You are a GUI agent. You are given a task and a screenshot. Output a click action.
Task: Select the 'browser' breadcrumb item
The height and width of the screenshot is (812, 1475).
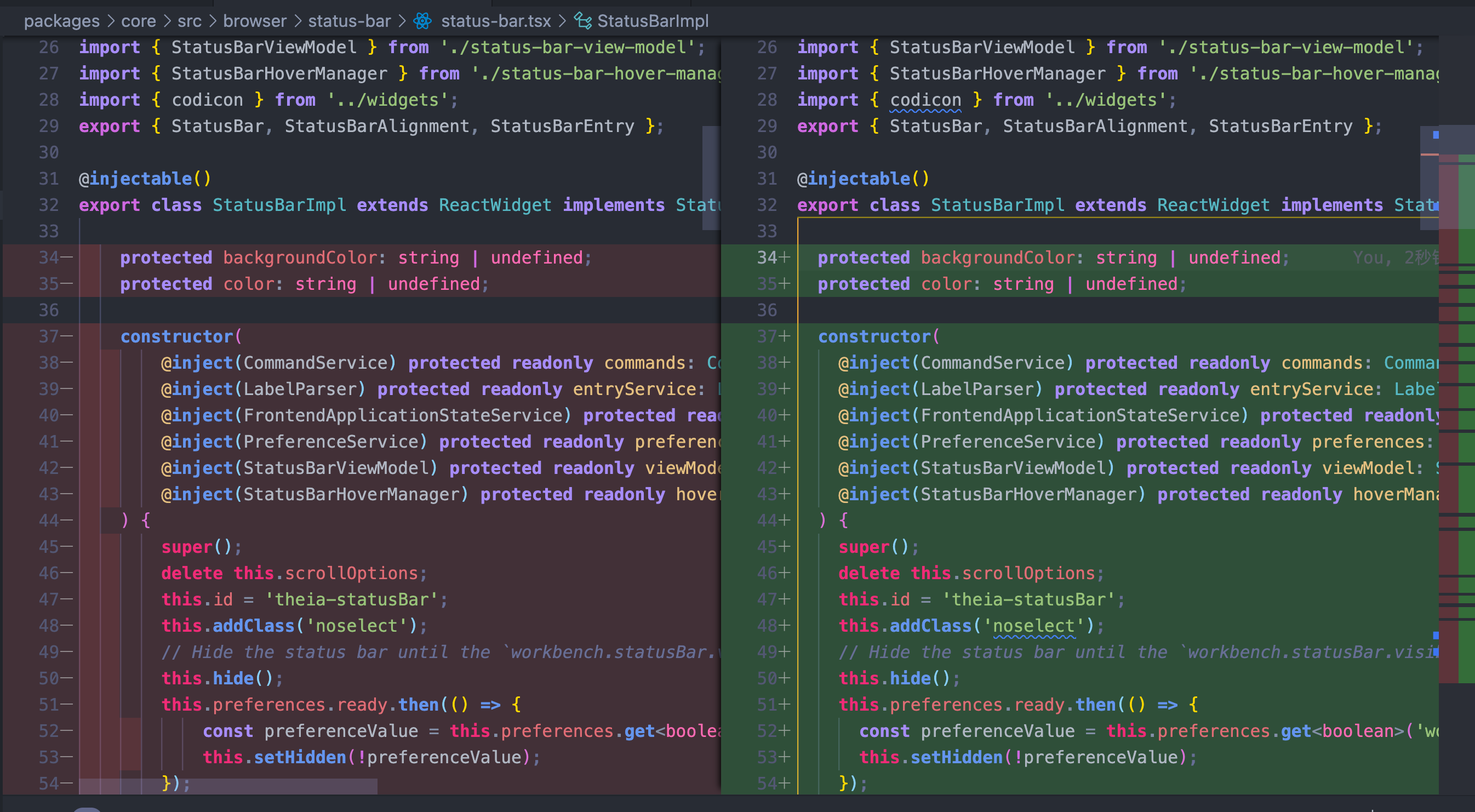coord(254,21)
